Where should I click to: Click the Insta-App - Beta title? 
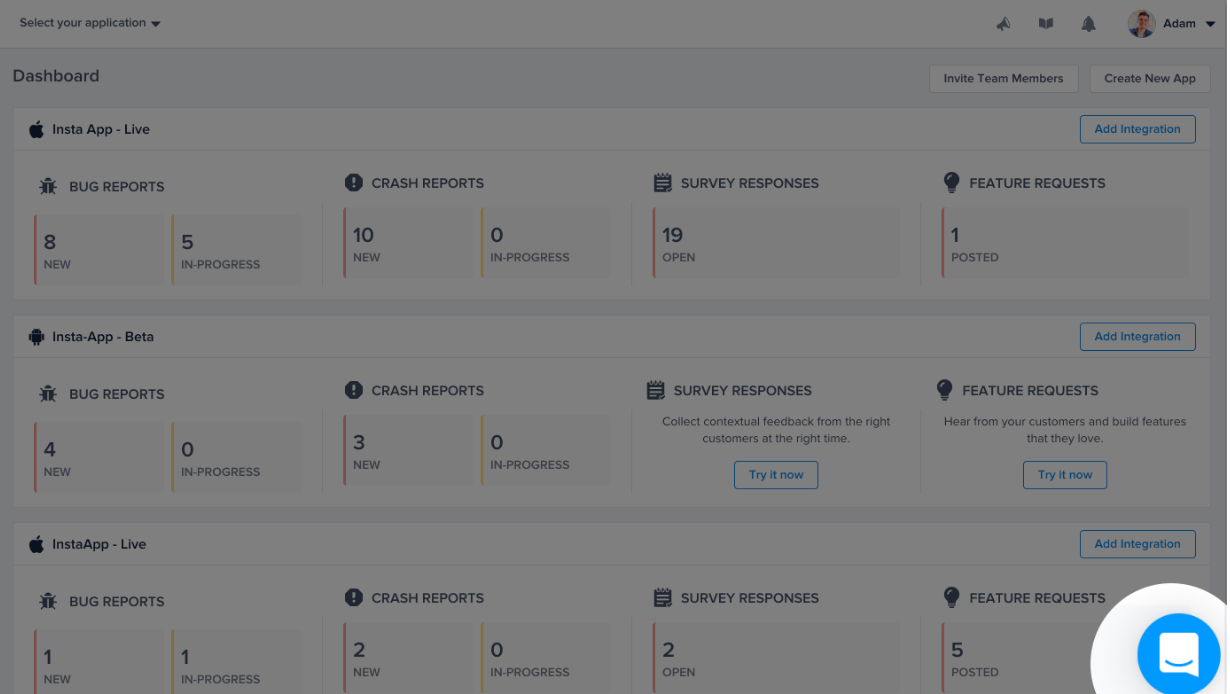(103, 337)
